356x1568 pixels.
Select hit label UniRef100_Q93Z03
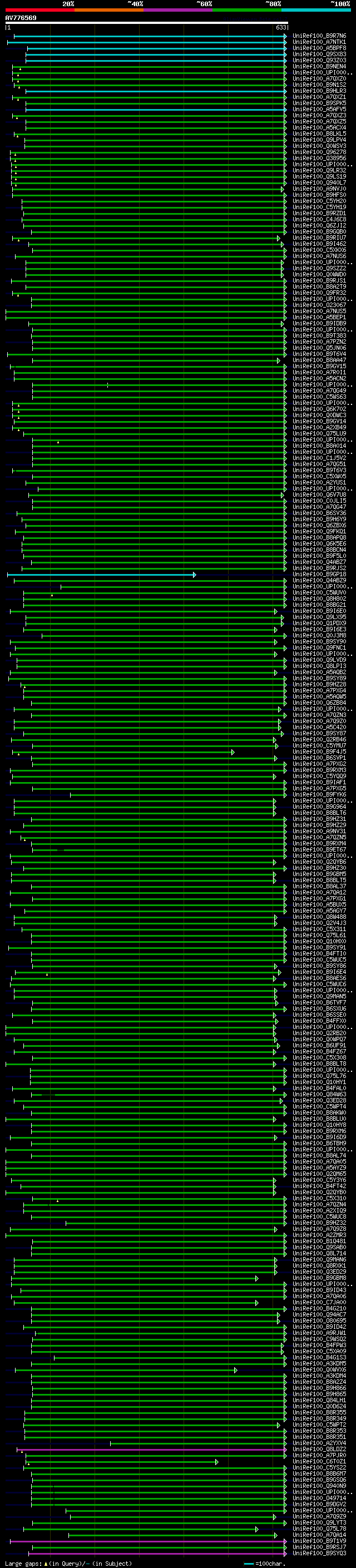(319, 60)
